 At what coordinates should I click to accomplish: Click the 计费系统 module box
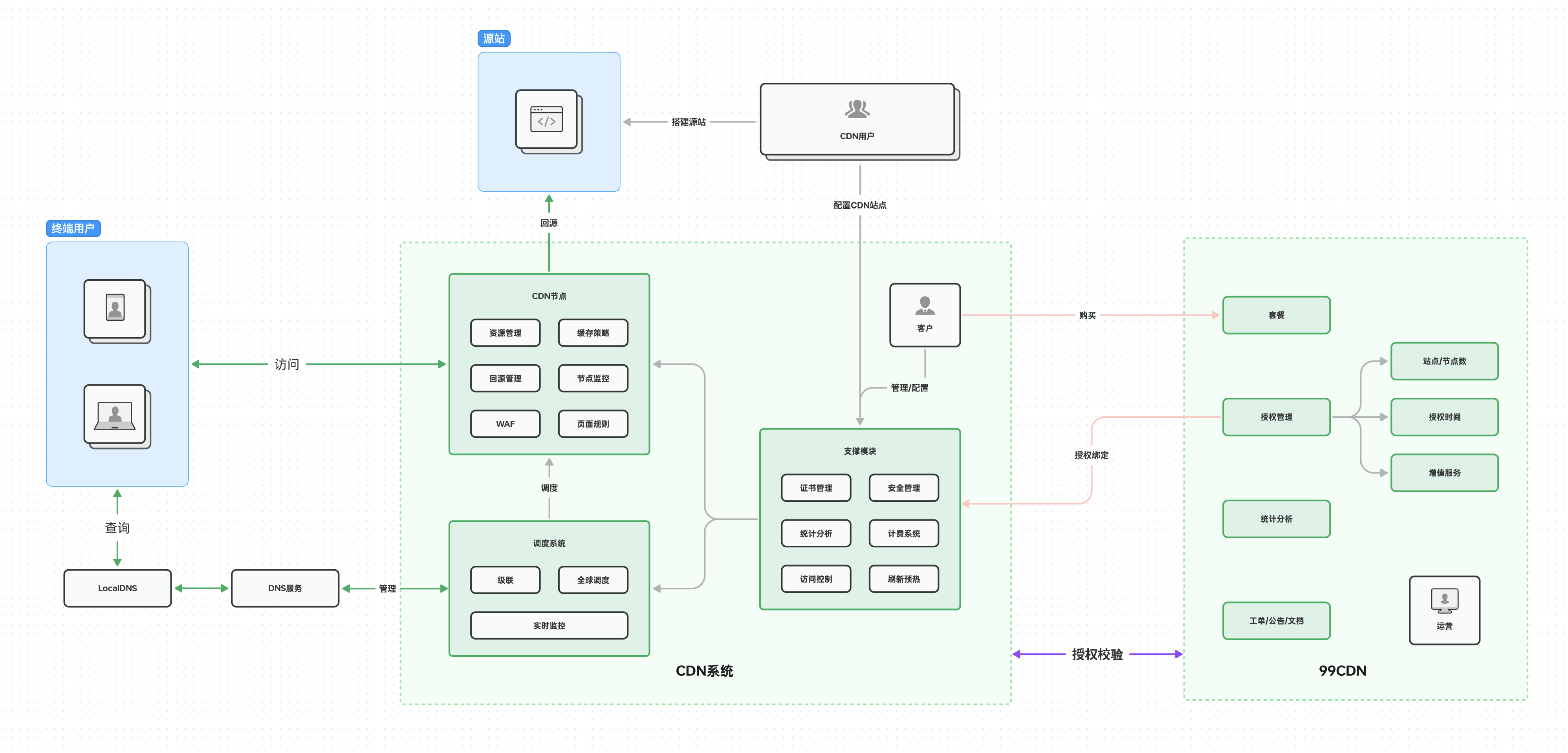coord(903,534)
